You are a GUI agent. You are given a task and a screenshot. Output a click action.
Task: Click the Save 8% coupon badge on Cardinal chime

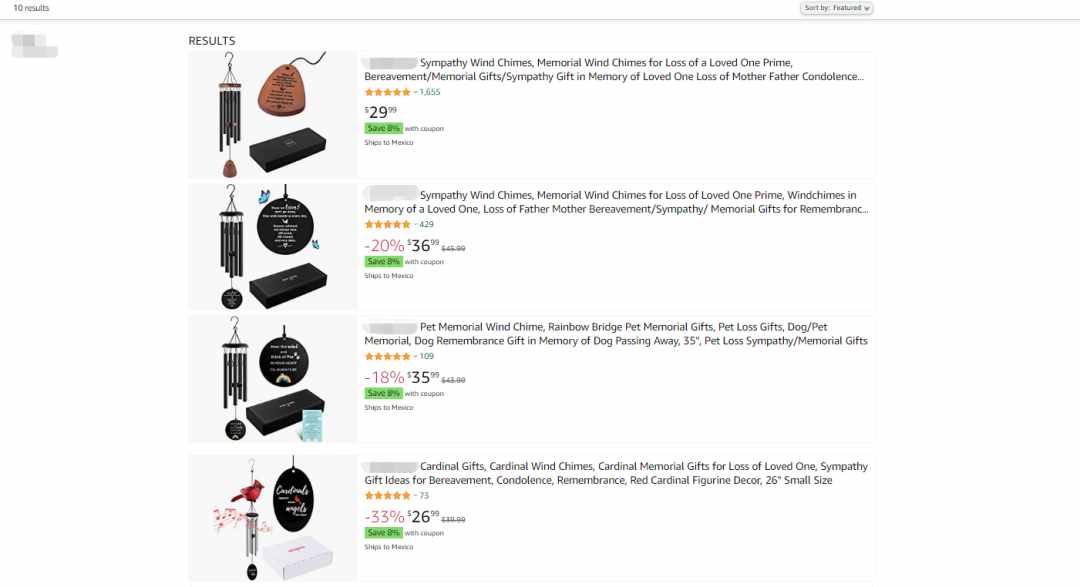384,533
